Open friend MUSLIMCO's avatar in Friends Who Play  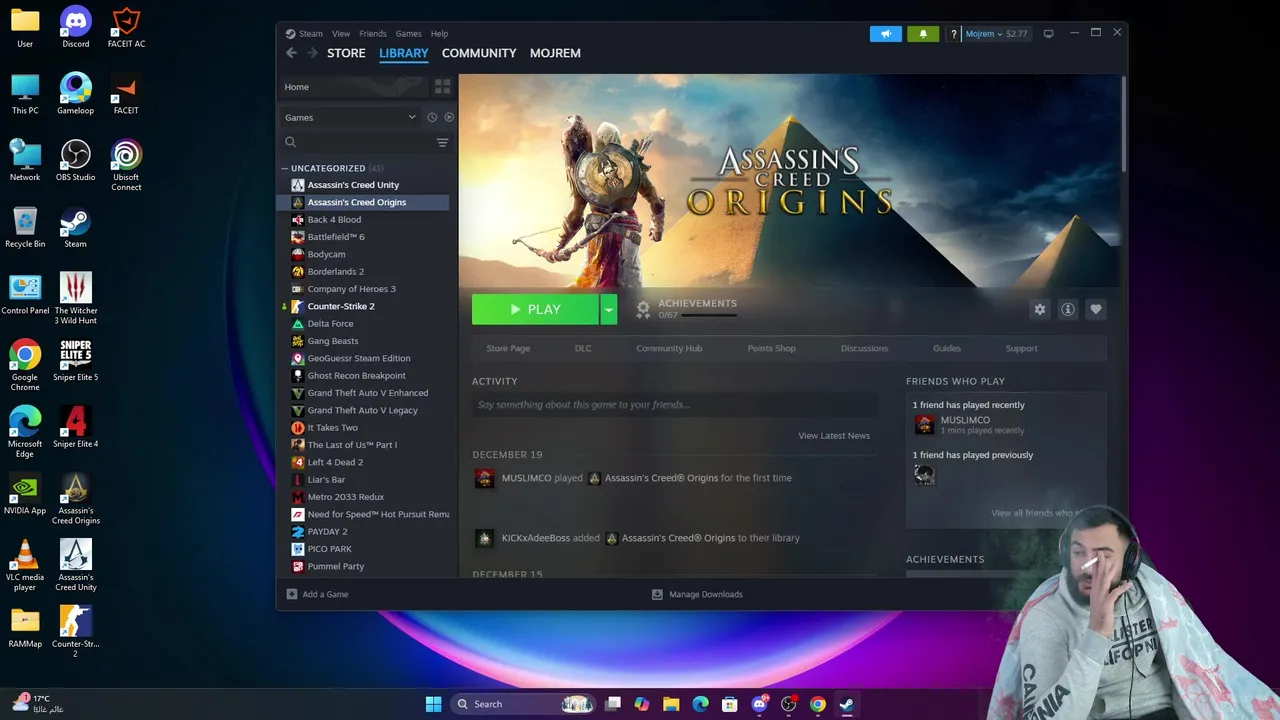coord(924,425)
